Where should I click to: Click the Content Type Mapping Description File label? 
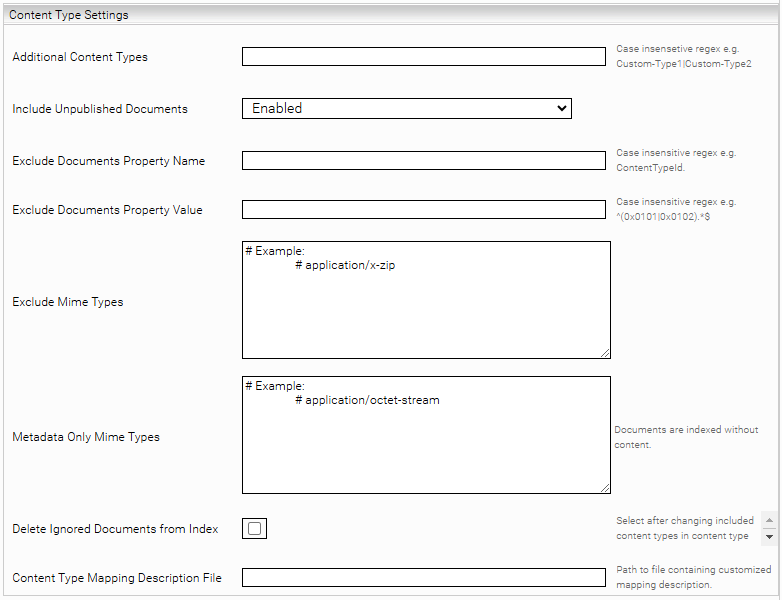(x=117, y=578)
